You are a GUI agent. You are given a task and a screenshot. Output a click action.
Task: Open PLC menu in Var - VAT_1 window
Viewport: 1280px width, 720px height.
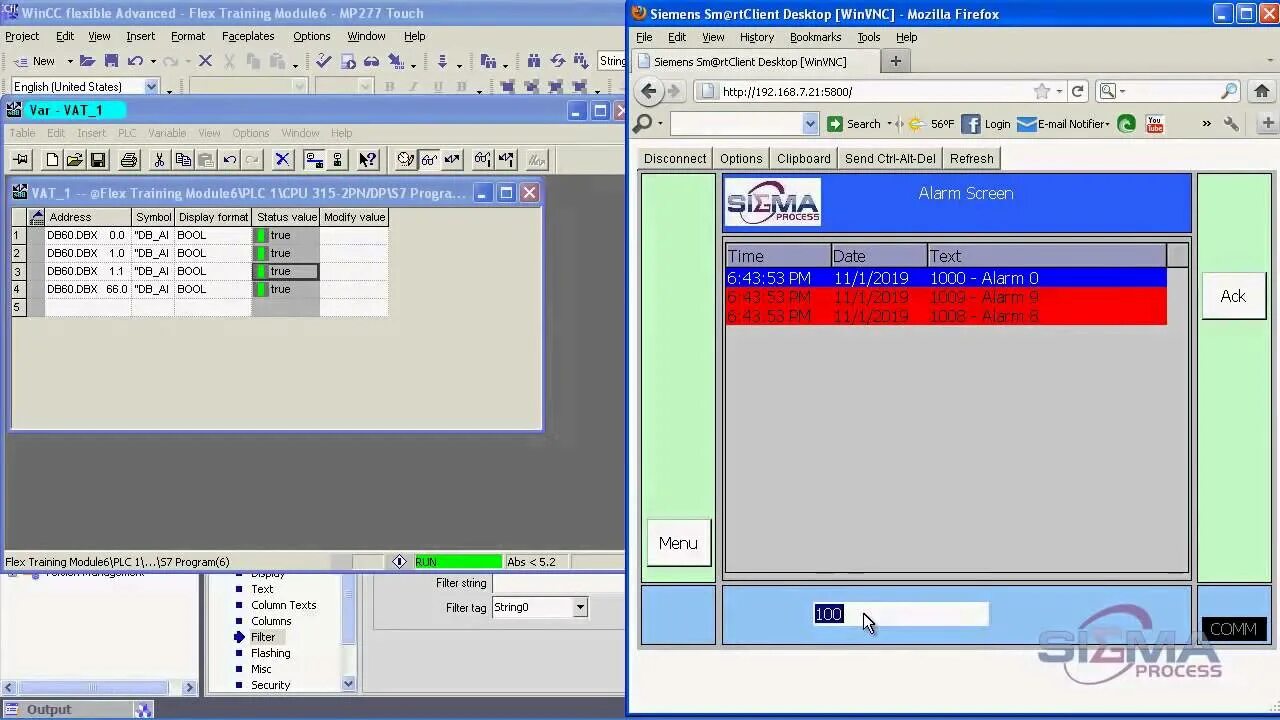coord(127,133)
